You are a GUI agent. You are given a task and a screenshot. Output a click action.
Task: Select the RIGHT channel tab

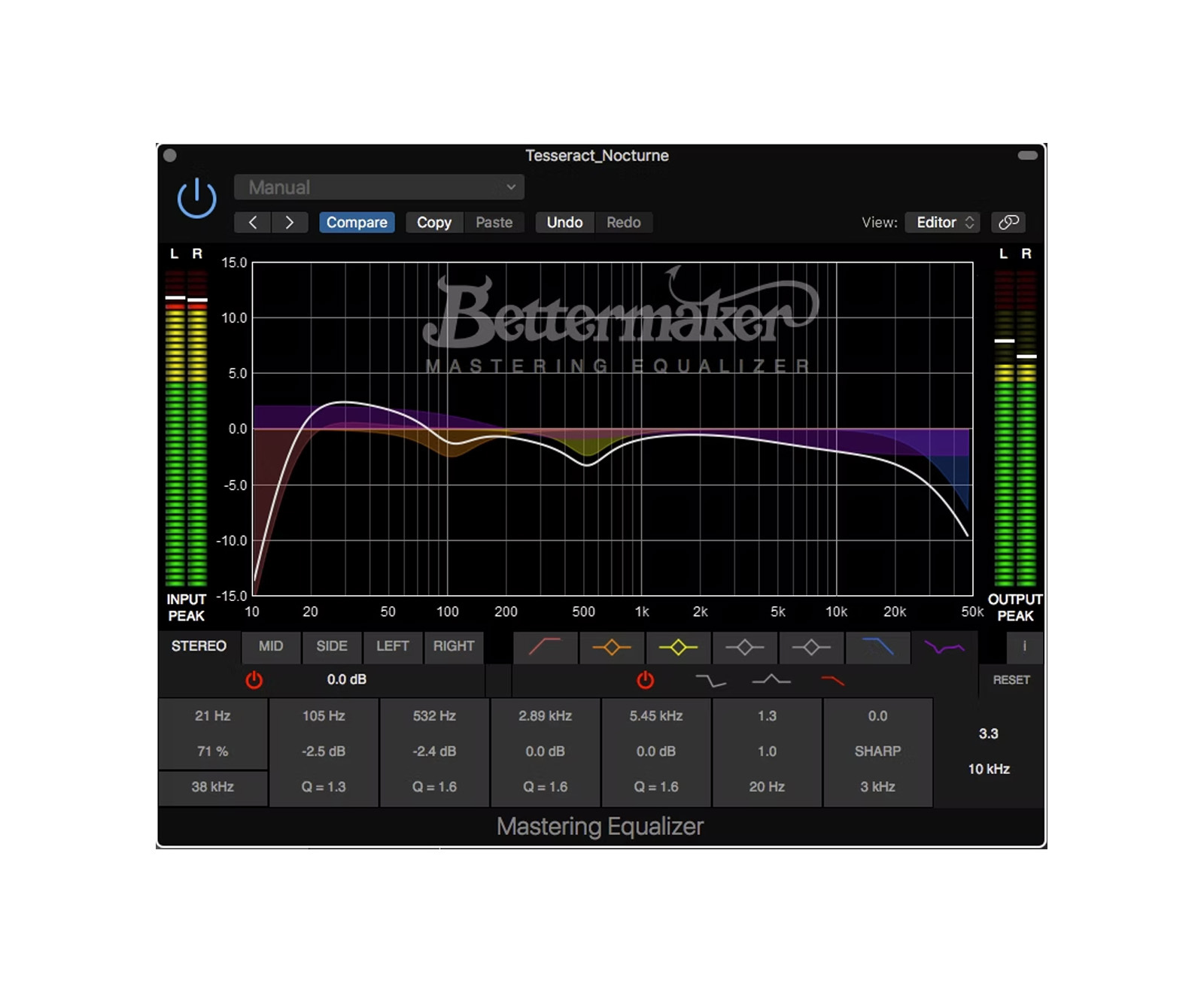point(454,646)
